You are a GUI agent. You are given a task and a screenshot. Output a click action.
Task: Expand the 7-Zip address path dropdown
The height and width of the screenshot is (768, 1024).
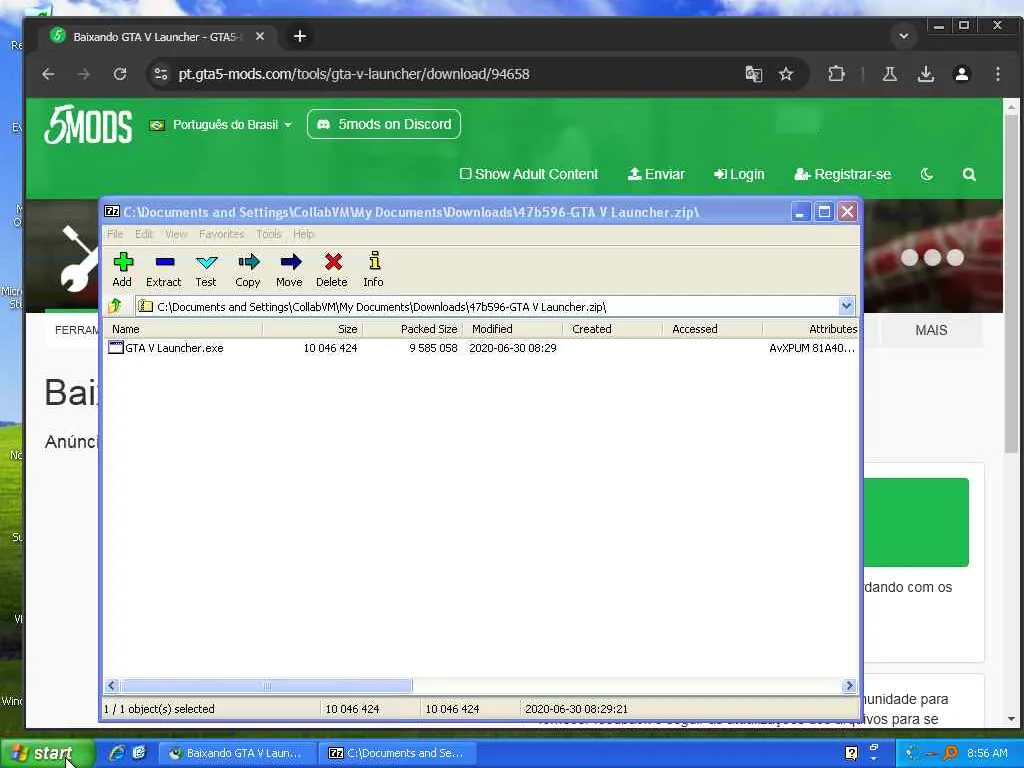(x=846, y=306)
